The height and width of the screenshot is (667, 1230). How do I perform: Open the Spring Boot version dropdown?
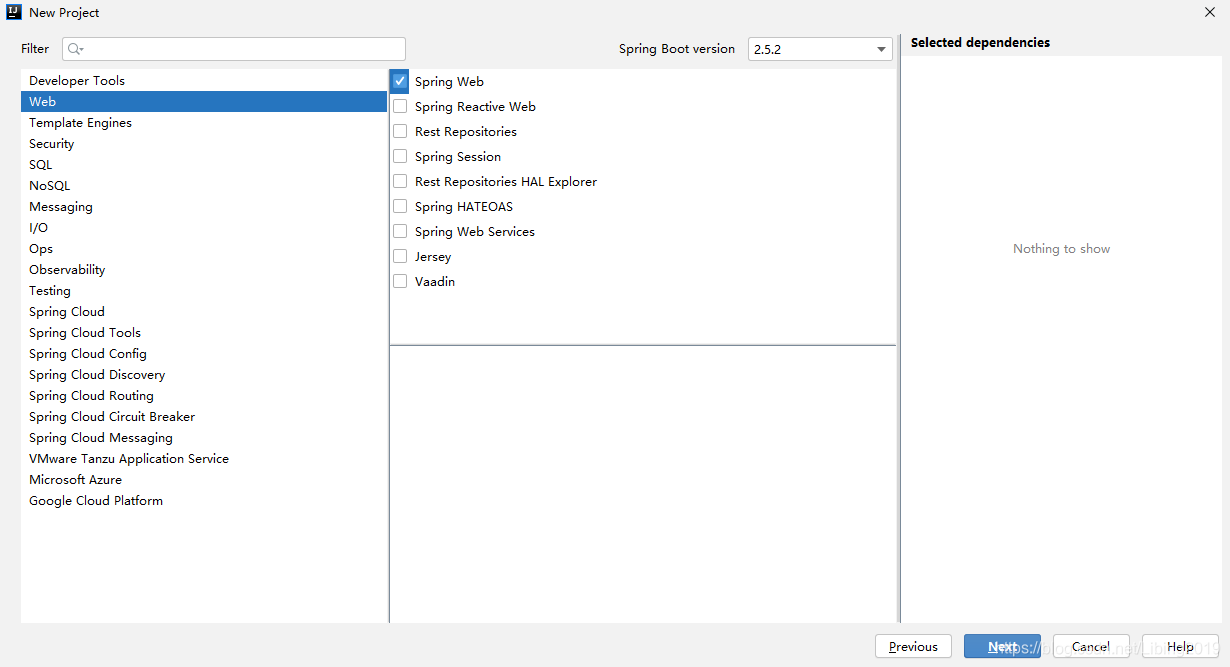click(x=820, y=49)
